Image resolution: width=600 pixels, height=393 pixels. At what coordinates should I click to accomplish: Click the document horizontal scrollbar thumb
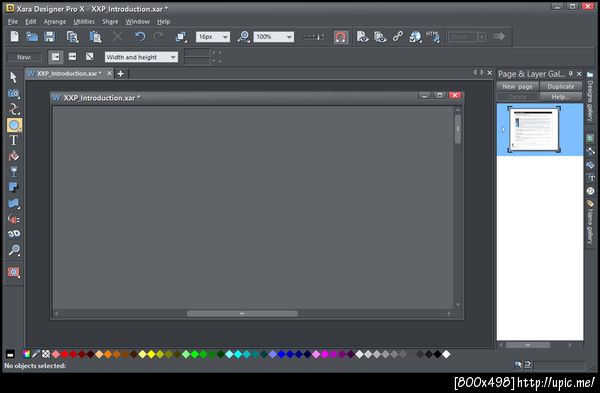[x=242, y=313]
